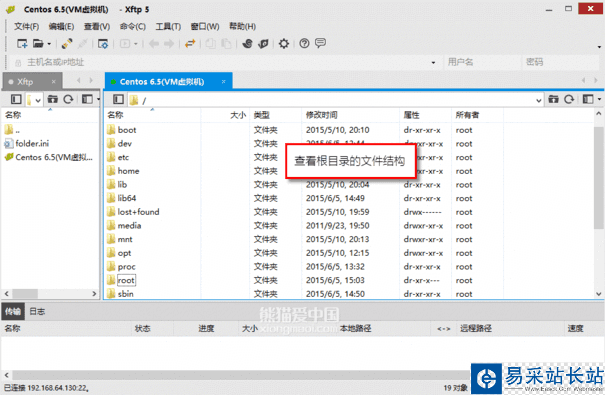Select the lost+found folder

(x=138, y=212)
